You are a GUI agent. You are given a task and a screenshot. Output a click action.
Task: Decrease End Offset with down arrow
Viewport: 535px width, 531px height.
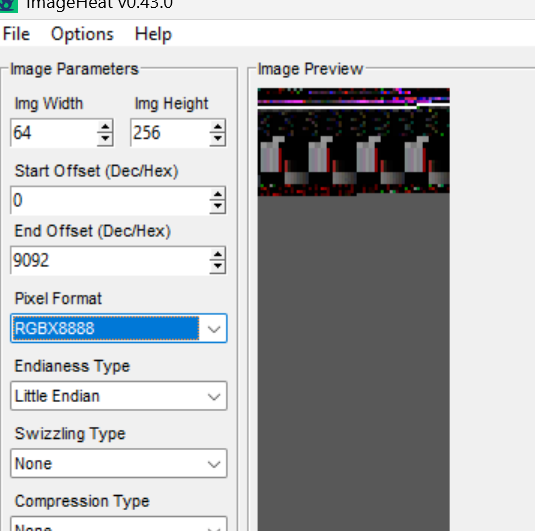[218, 267]
